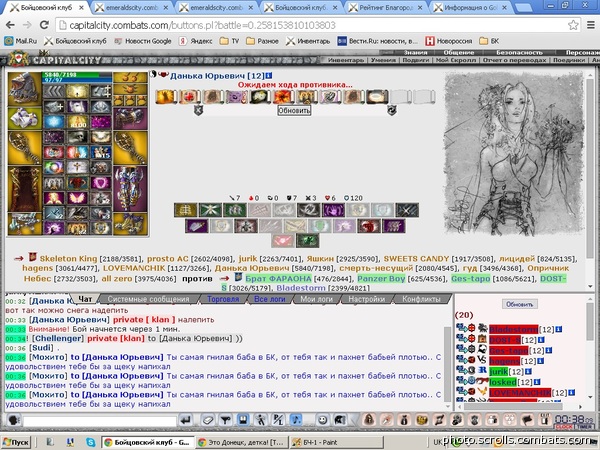The height and width of the screenshot is (450, 600).
Task: Click the info icon next to jurik in list
Action: tap(528, 371)
